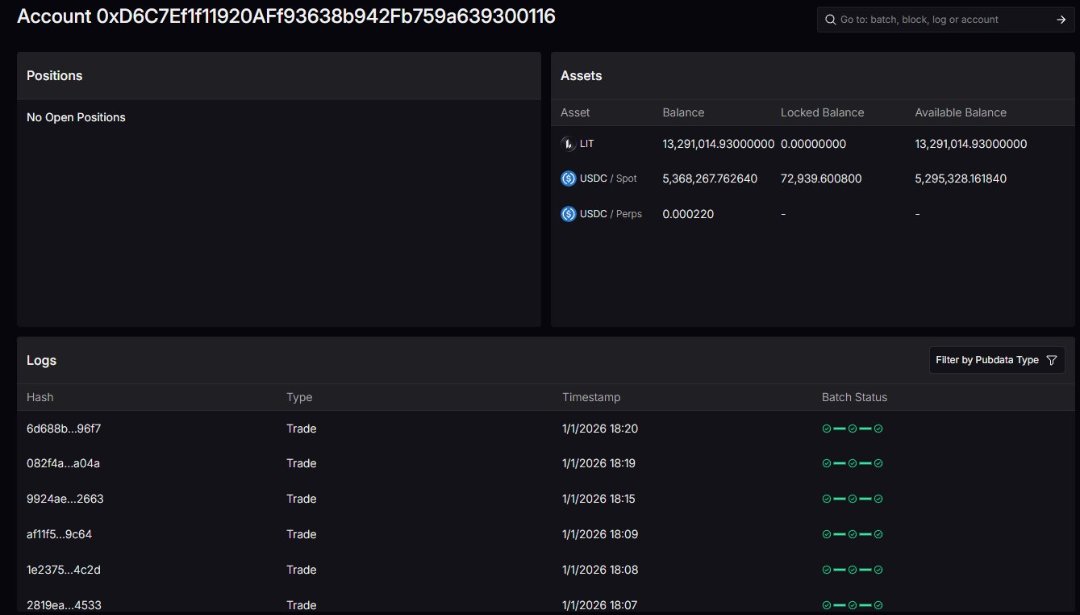Click batch status icons for af11f5...9c64
1080x615 pixels.
pos(853,534)
